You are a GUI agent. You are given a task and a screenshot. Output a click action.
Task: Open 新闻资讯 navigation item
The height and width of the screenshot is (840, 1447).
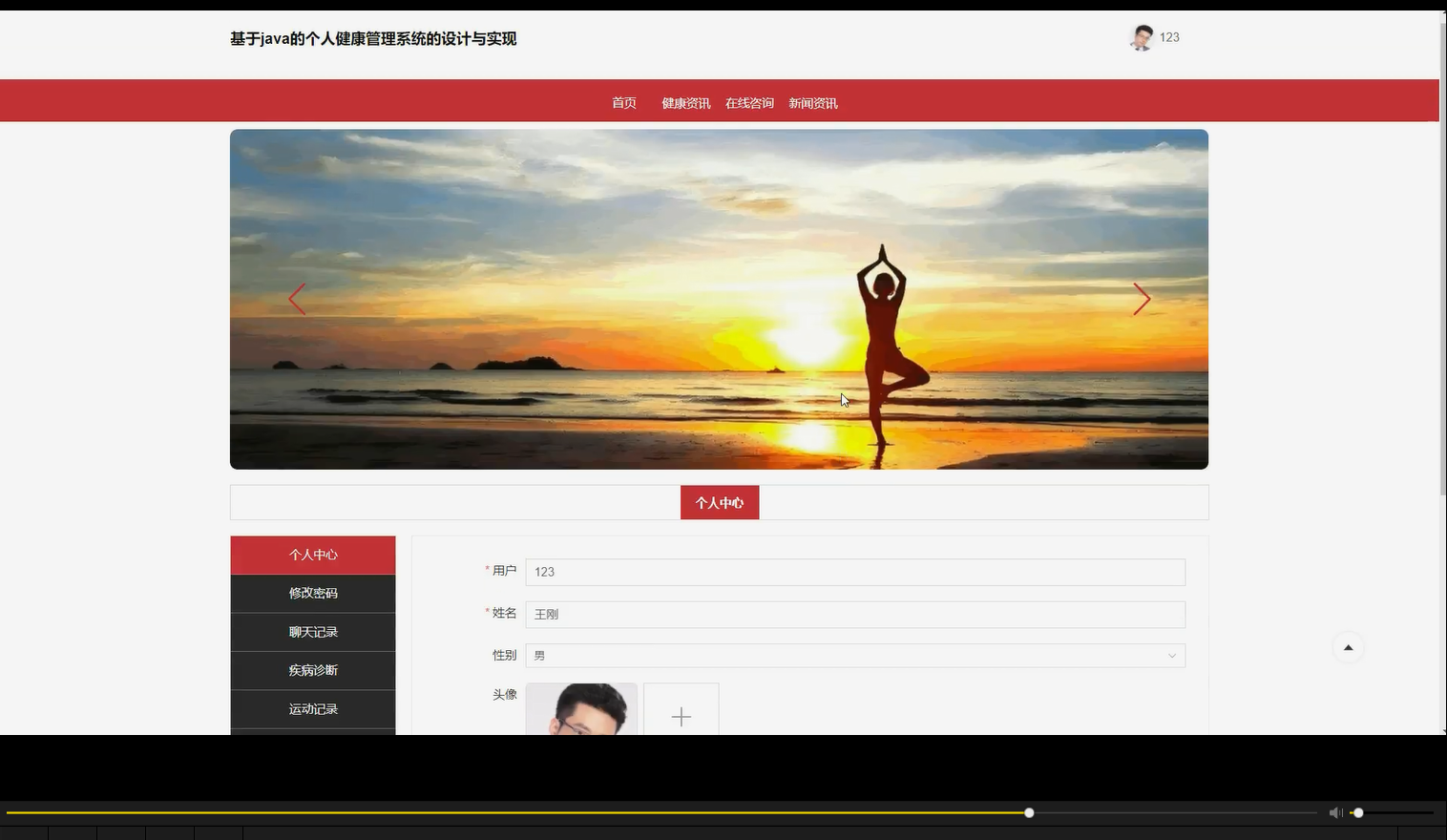click(x=813, y=103)
